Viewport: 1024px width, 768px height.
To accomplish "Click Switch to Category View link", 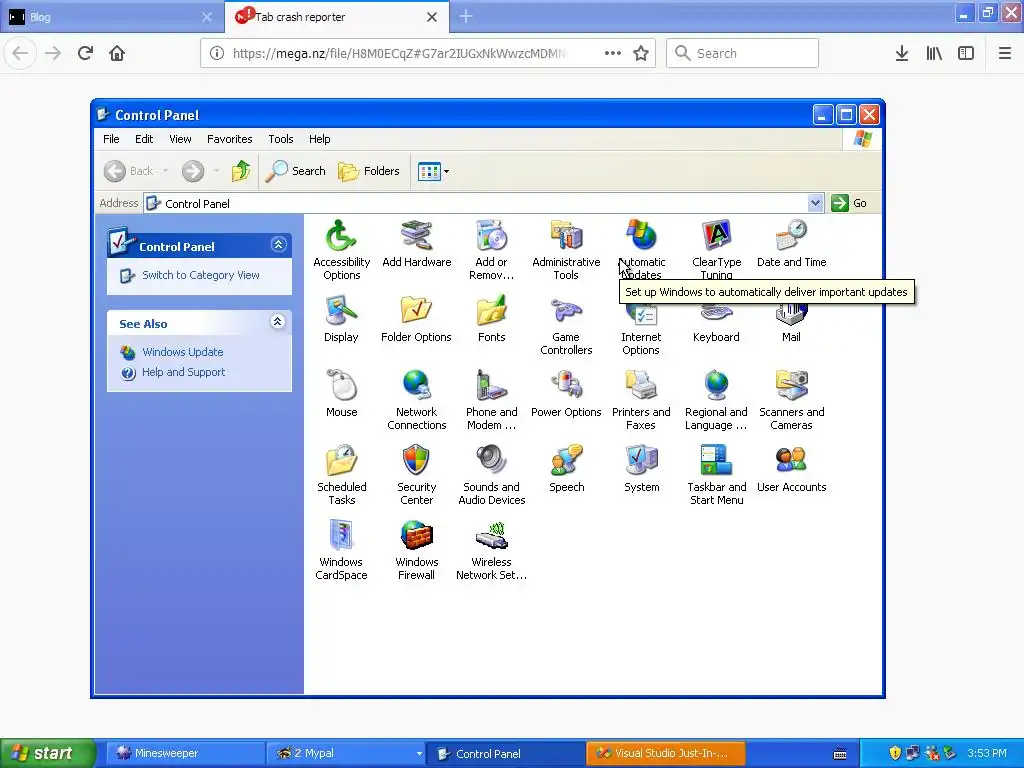I will pos(200,276).
